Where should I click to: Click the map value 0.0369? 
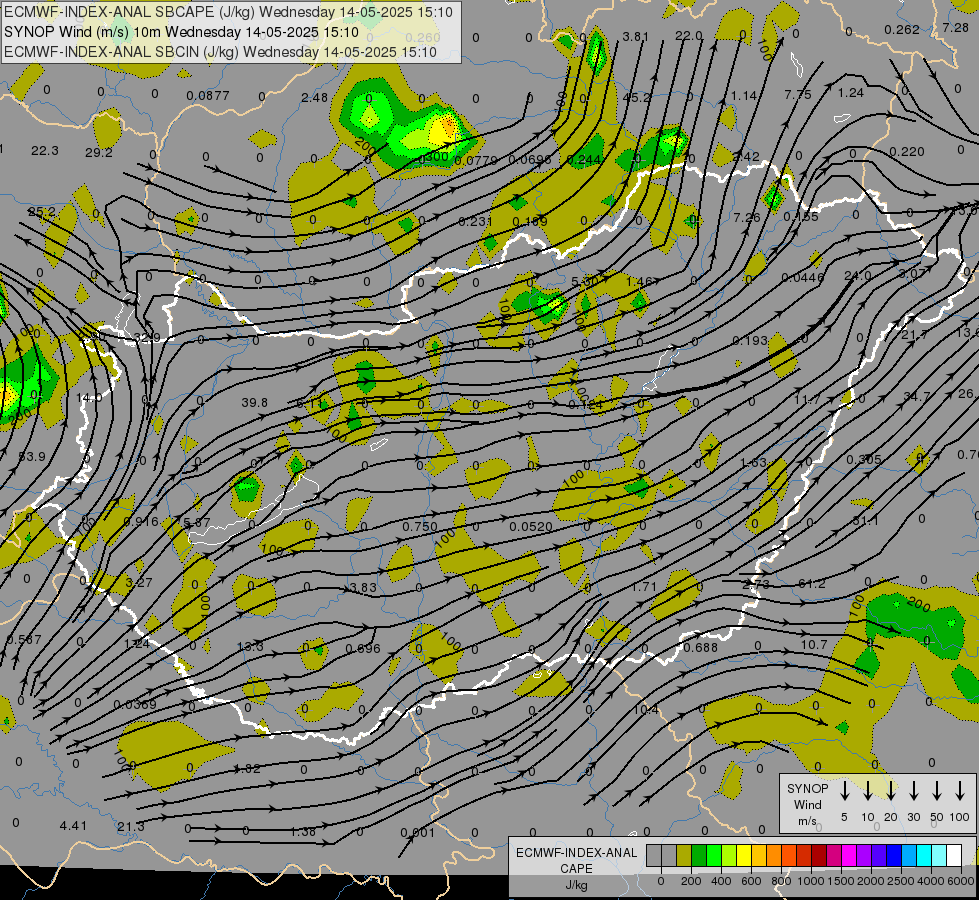pos(135,705)
